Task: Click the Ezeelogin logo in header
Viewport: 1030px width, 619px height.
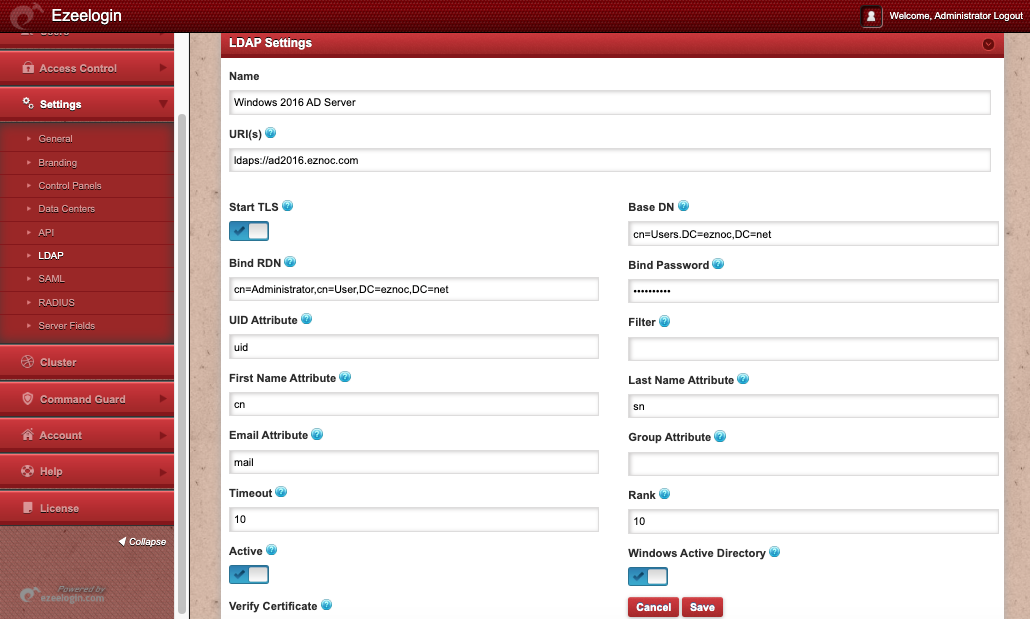Action: pyautogui.click(x=26, y=16)
